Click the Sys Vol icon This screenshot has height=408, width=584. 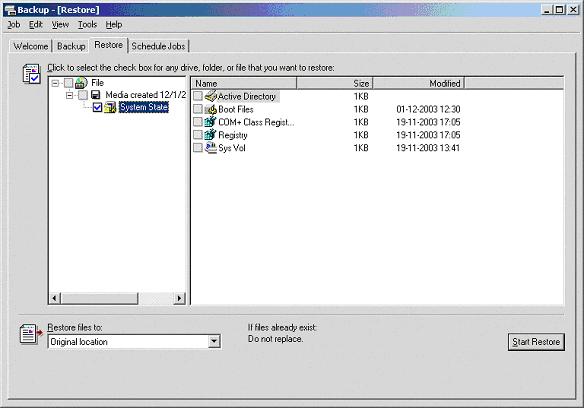pos(211,148)
